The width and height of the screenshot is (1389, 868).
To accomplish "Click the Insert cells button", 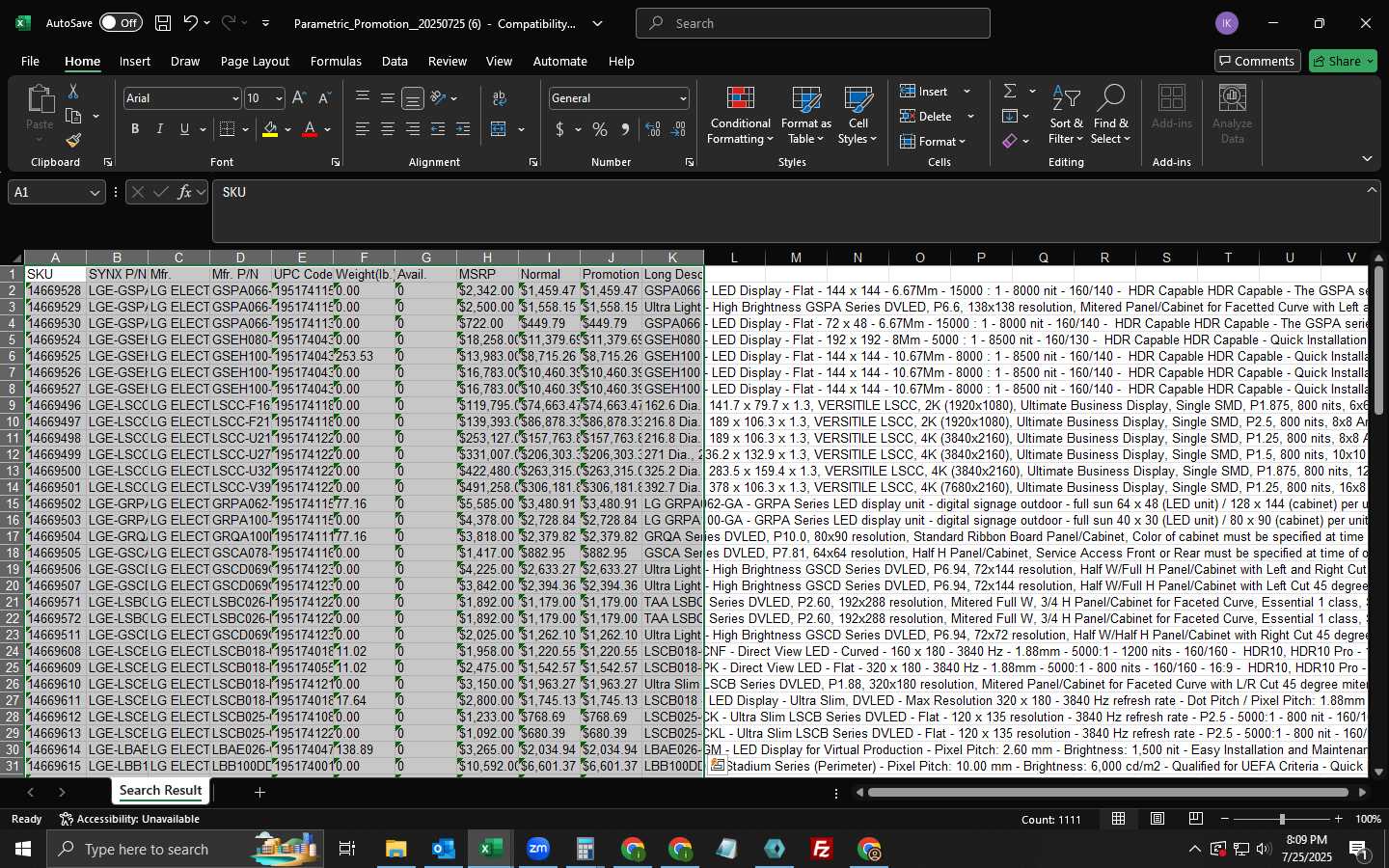I will [924, 91].
